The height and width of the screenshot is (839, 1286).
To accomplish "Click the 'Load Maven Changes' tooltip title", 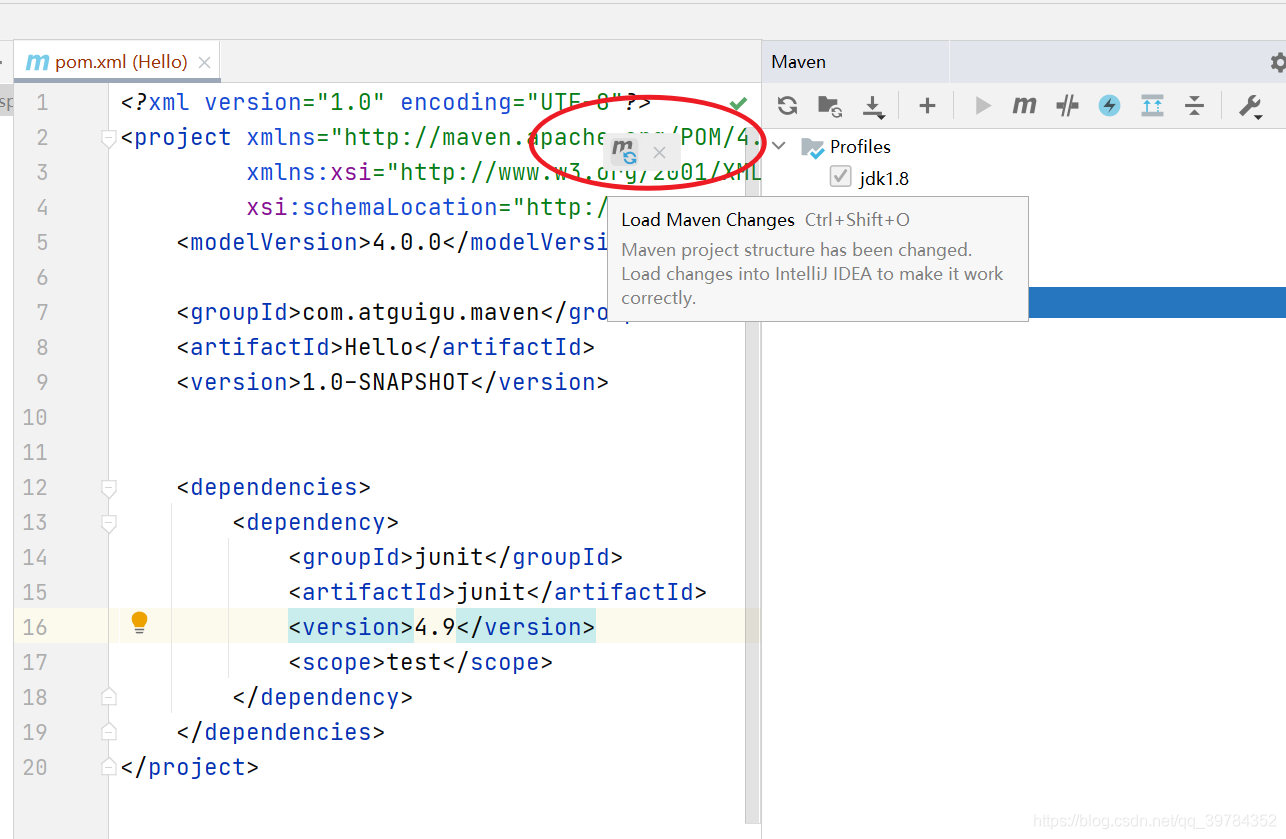I will tap(708, 220).
